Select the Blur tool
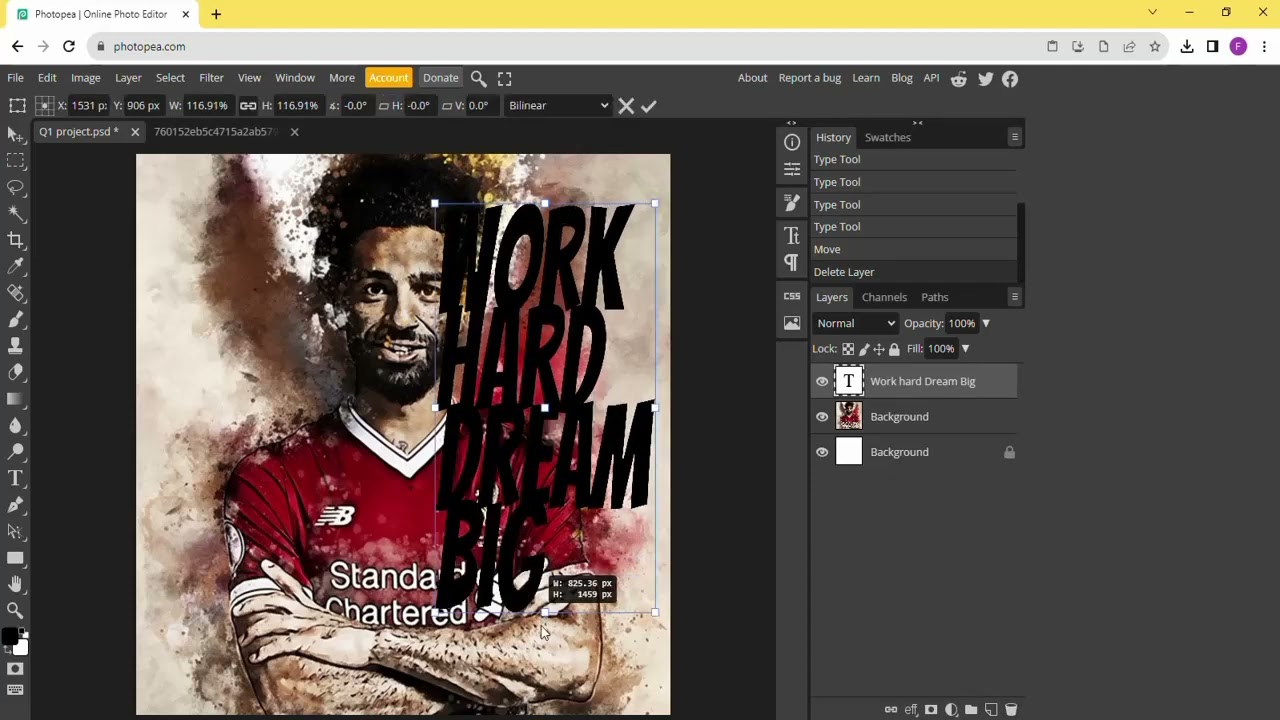The image size is (1280, 720). (x=15, y=425)
